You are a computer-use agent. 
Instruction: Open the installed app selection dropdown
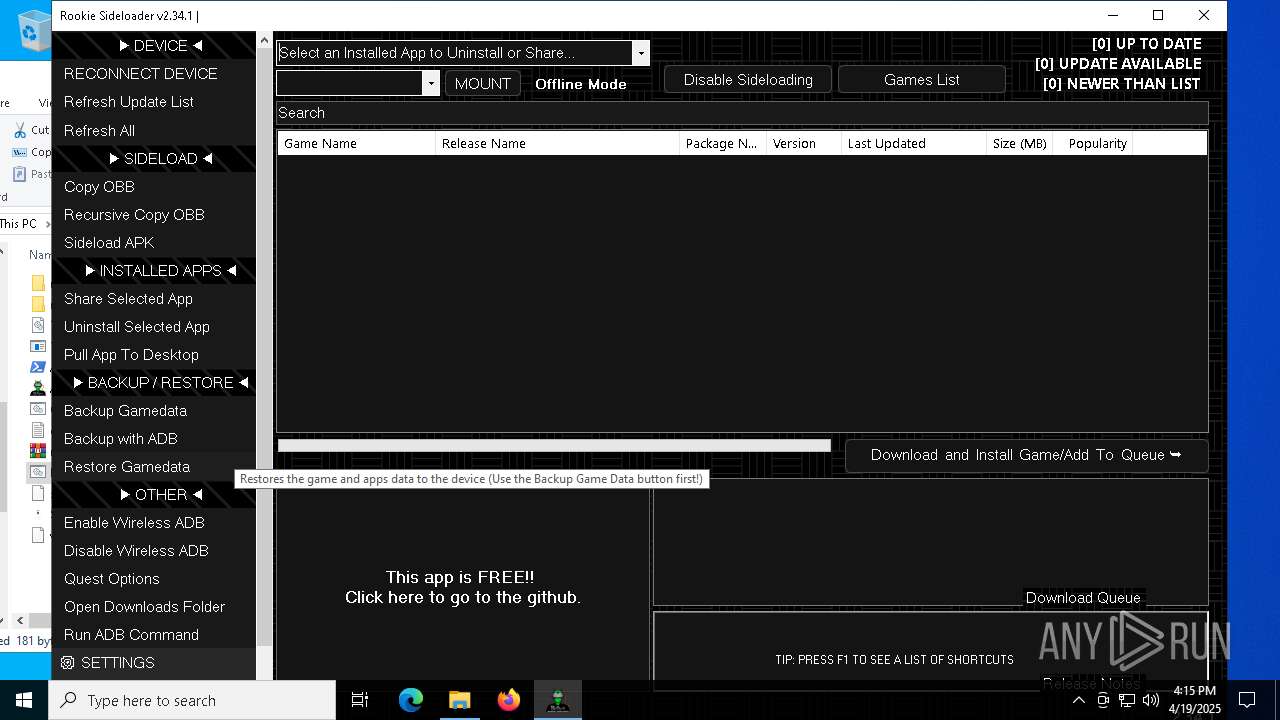463,53
